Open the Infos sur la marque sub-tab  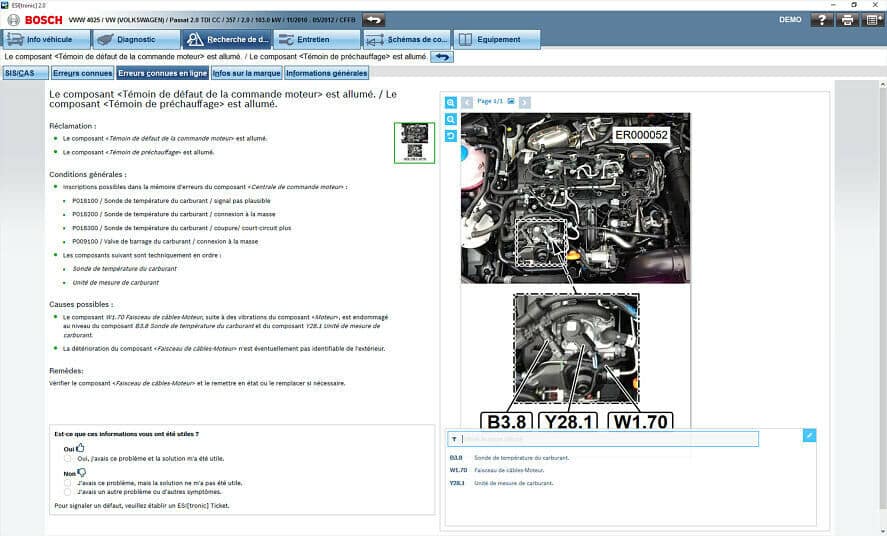pos(246,73)
